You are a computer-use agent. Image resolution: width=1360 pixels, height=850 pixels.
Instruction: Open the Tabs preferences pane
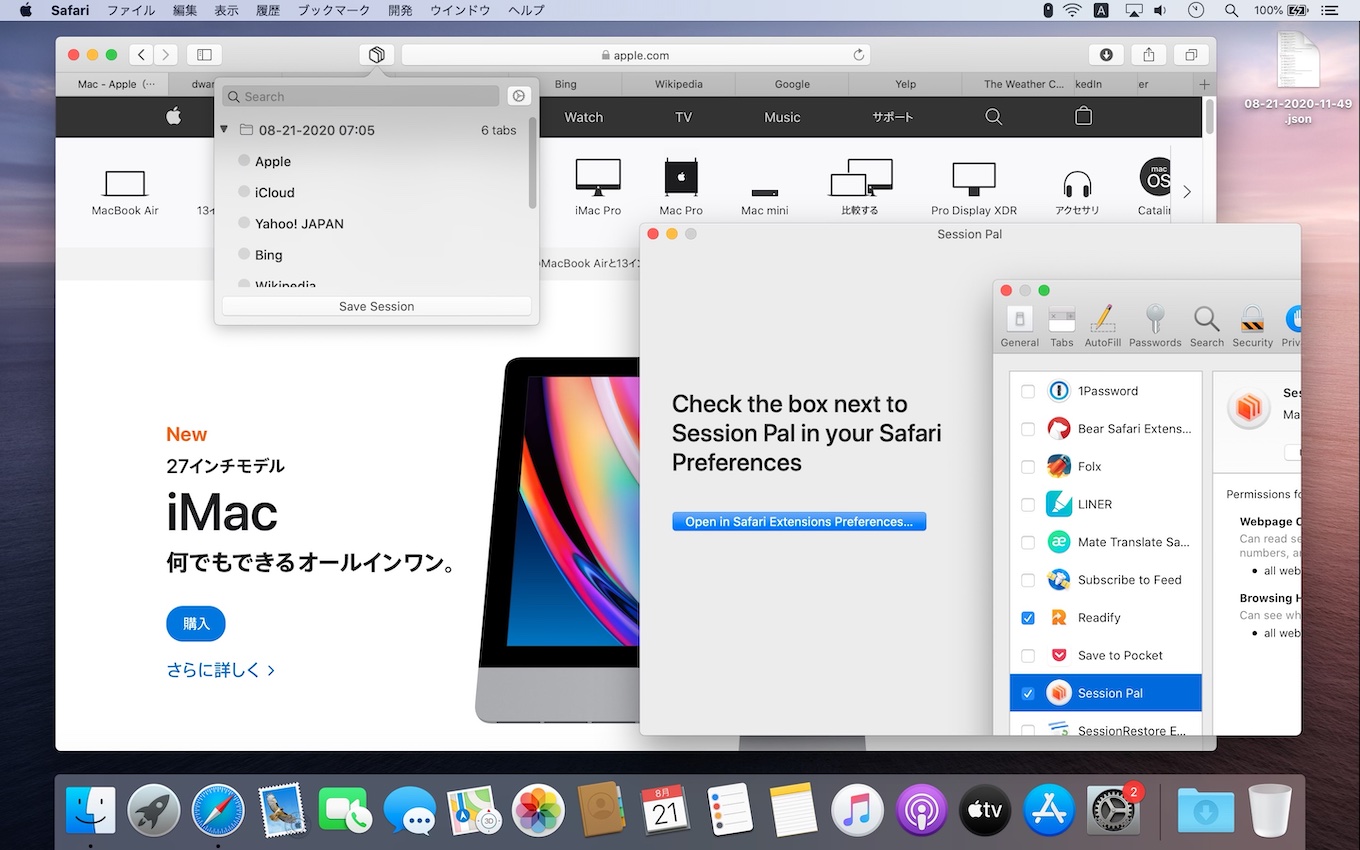pyautogui.click(x=1061, y=327)
